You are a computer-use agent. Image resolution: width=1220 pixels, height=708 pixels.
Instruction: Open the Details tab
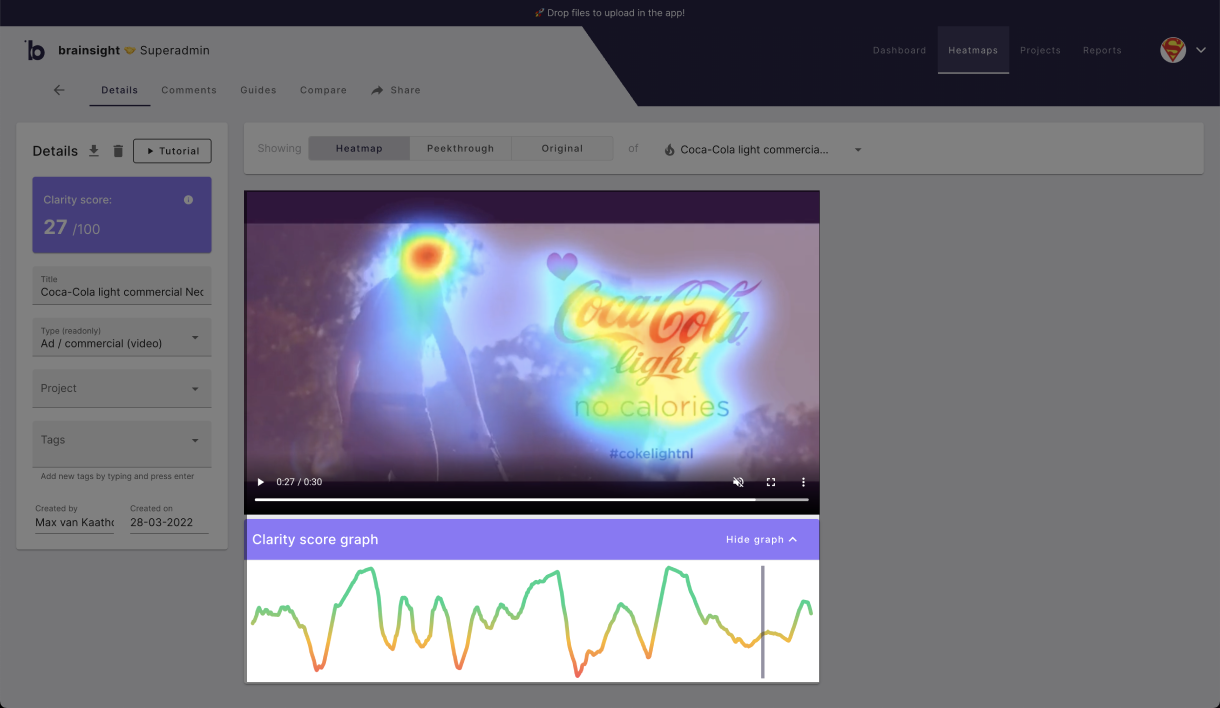(120, 90)
